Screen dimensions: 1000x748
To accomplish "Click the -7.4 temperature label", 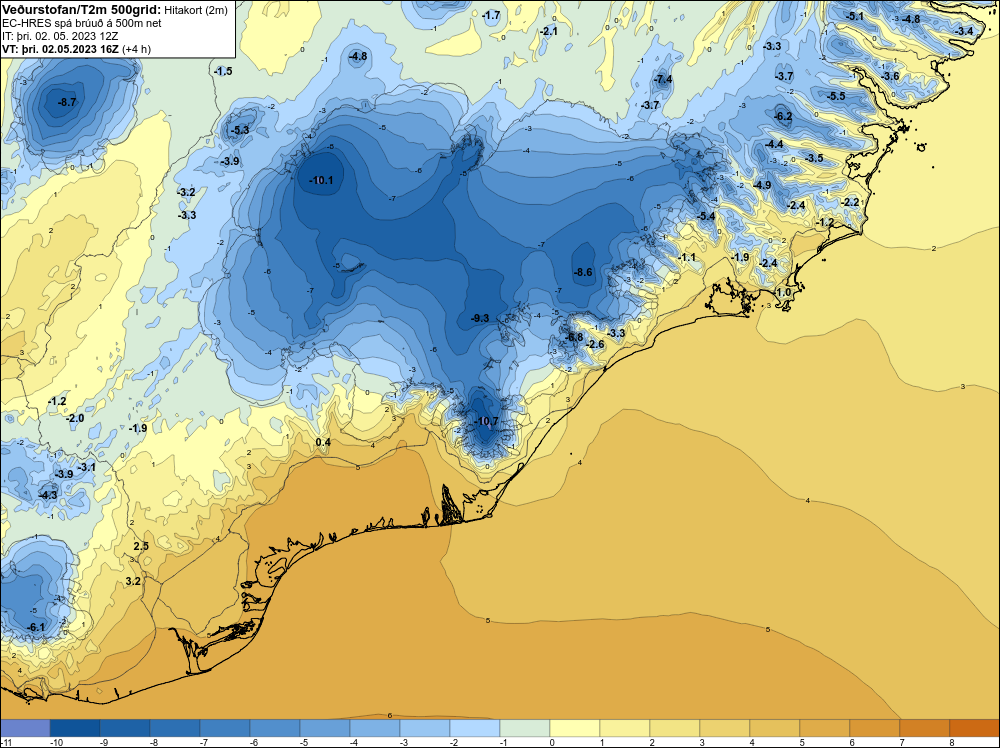I will click(x=663, y=79).
